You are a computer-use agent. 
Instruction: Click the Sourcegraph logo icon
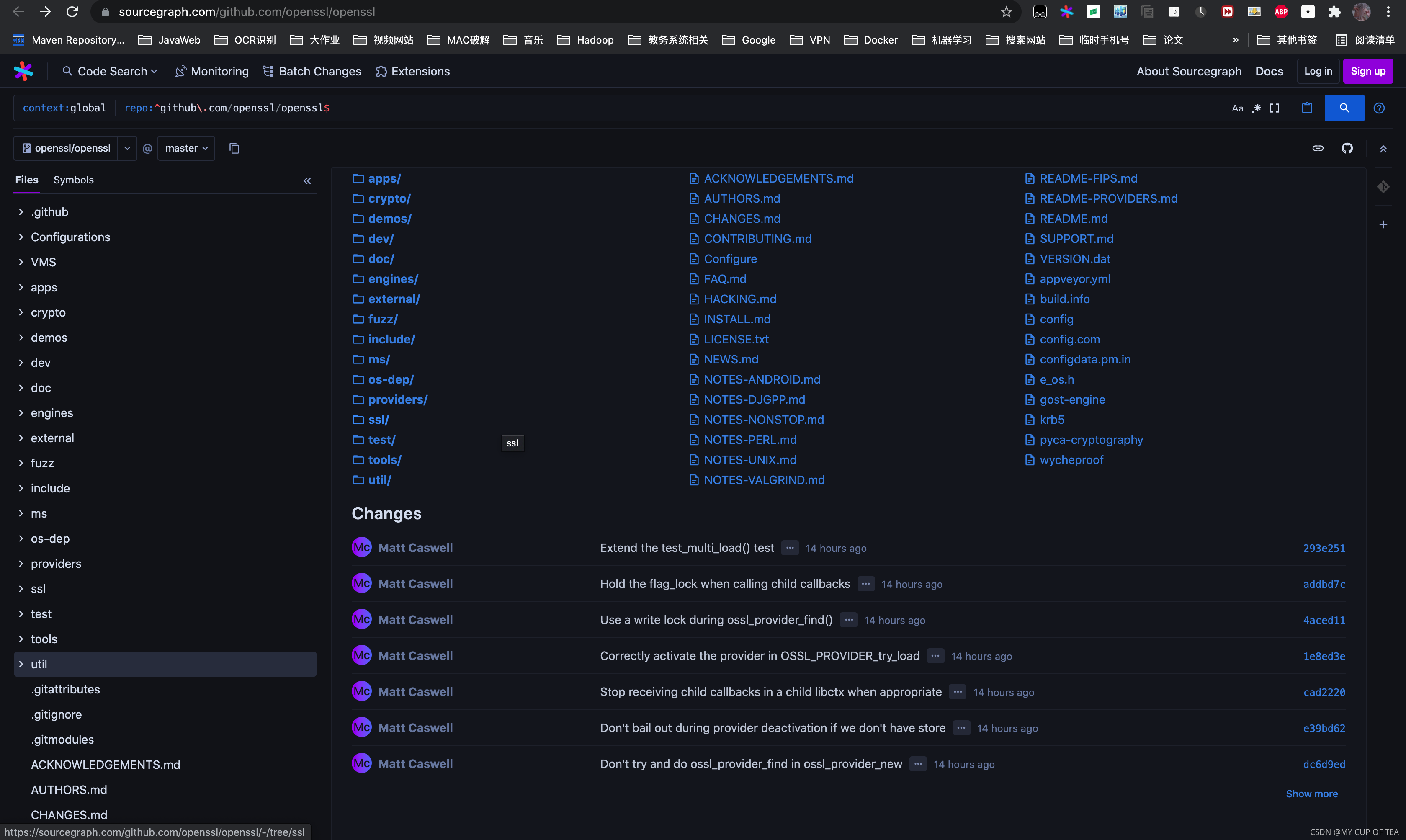(23, 71)
